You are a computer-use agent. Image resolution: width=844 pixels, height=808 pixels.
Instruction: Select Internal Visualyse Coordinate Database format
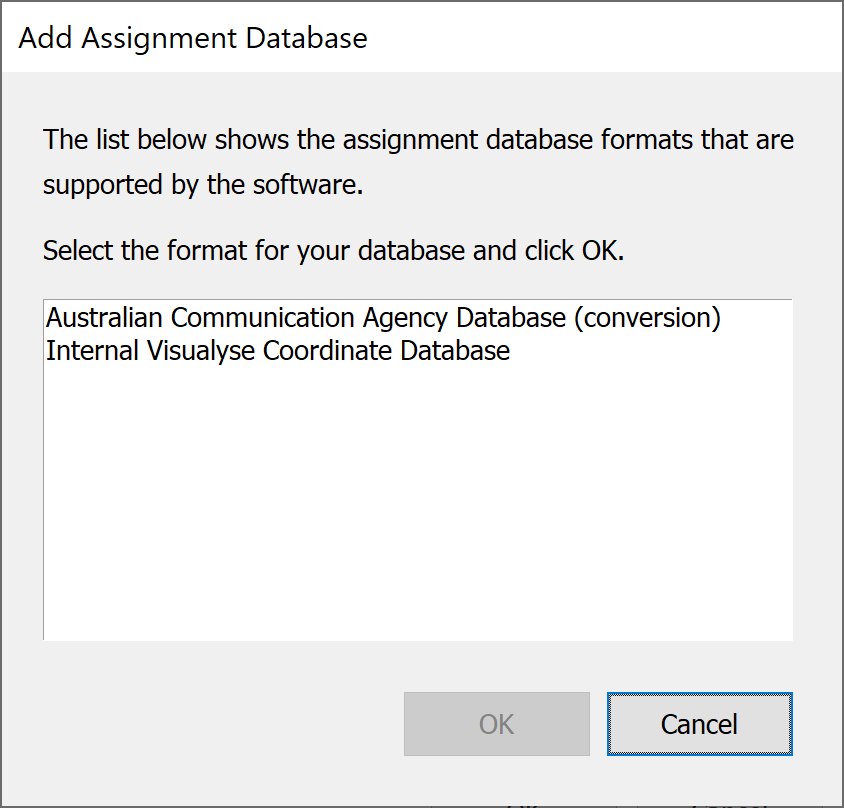(278, 350)
